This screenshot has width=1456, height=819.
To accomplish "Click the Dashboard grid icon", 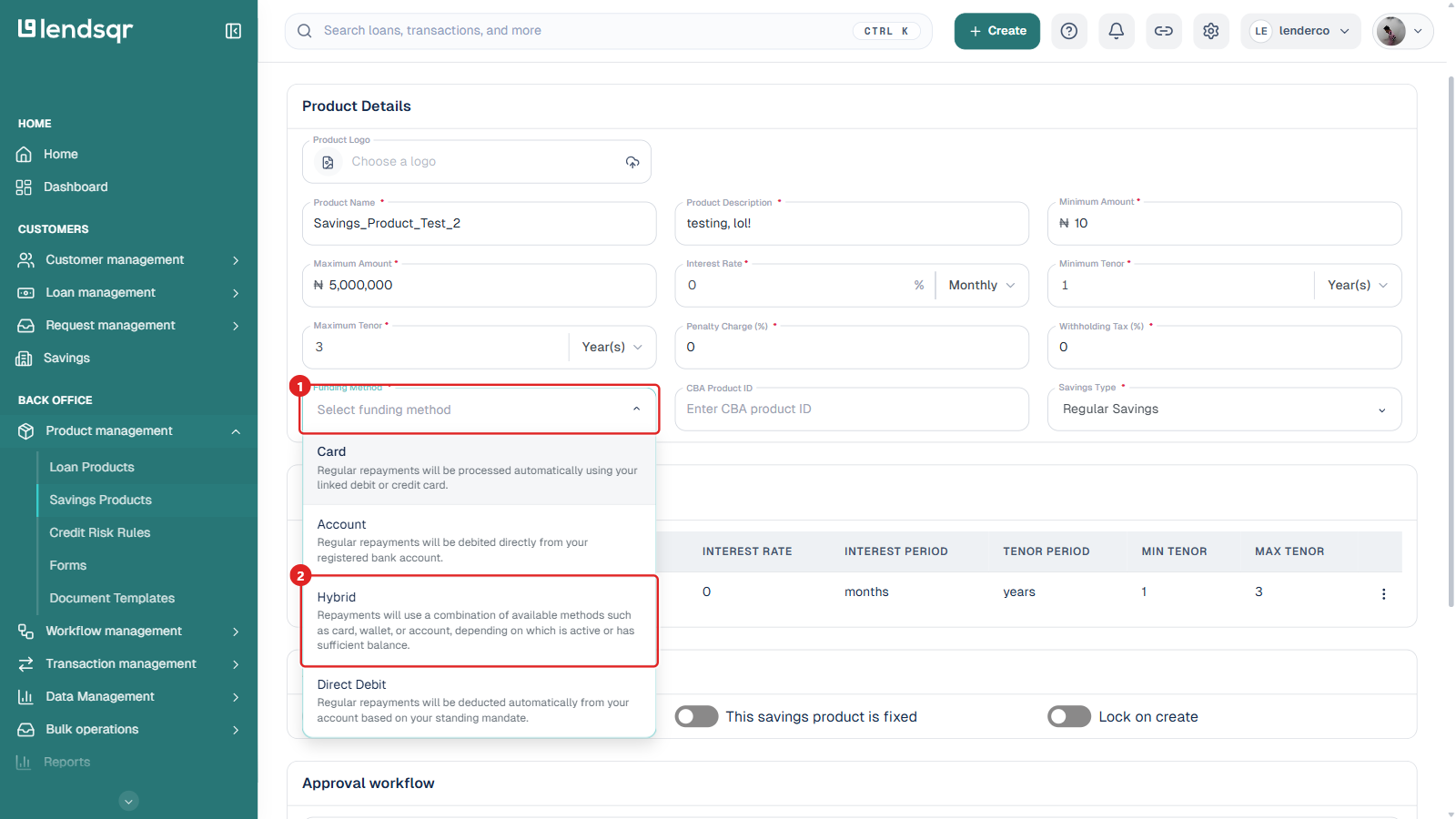I will (24, 187).
